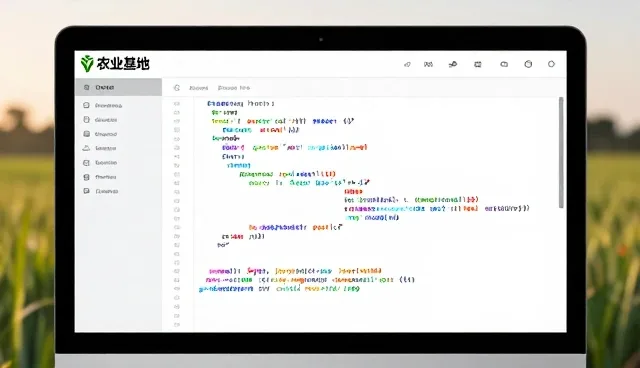
Task: Open the sidebar item with the cylinder icon
Action: tap(118, 177)
